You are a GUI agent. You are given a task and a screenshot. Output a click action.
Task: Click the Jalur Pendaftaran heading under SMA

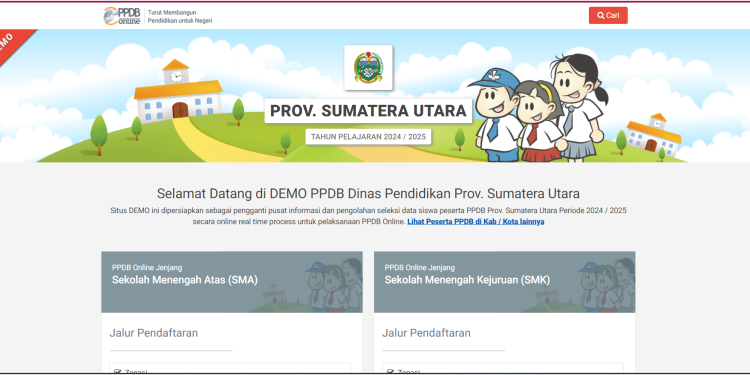(154, 333)
